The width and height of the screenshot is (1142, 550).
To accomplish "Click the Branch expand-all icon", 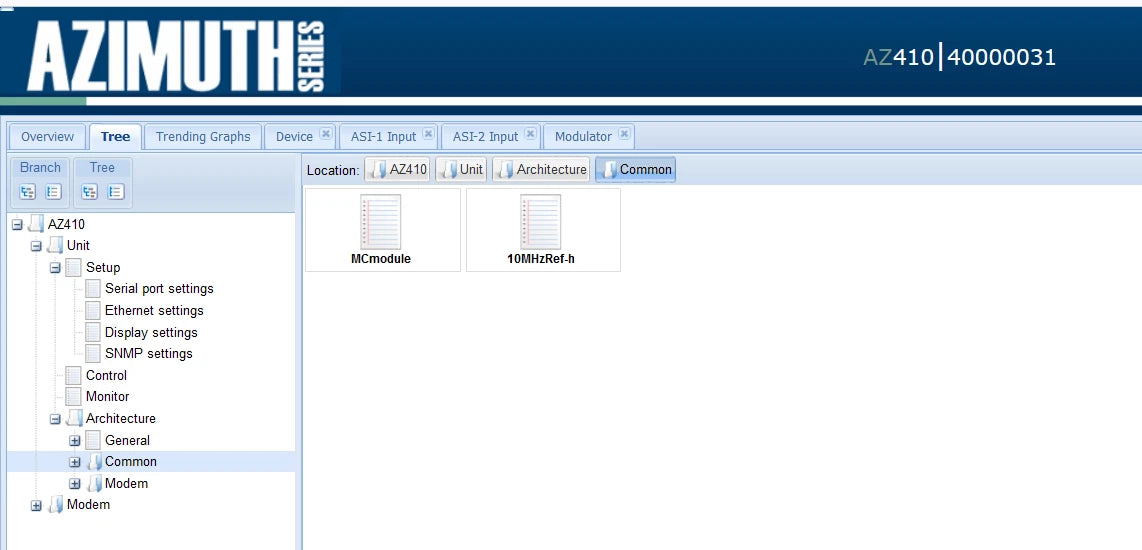I will pyautogui.click(x=28, y=192).
